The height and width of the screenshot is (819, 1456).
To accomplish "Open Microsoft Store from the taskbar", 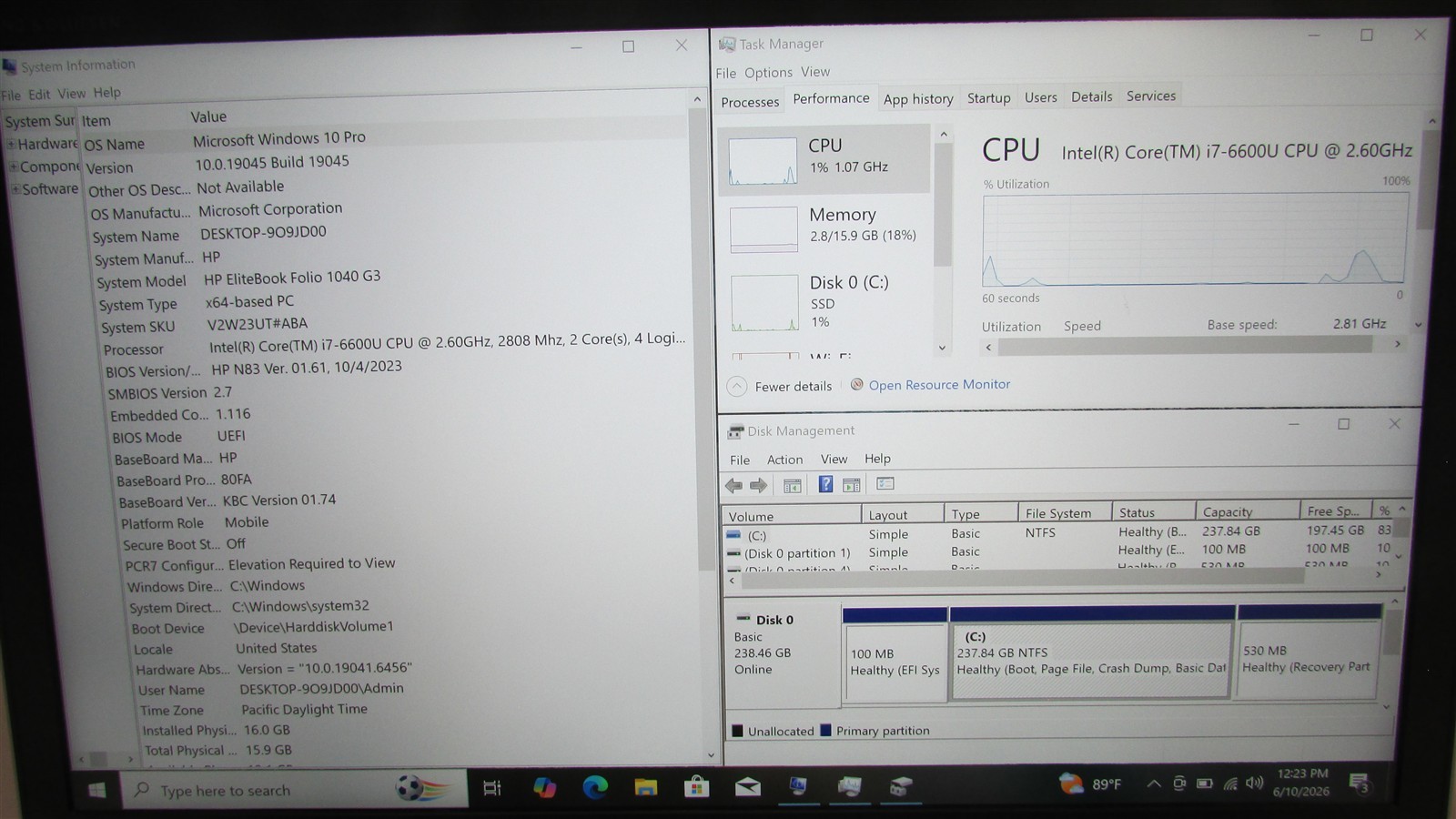I will [x=697, y=787].
